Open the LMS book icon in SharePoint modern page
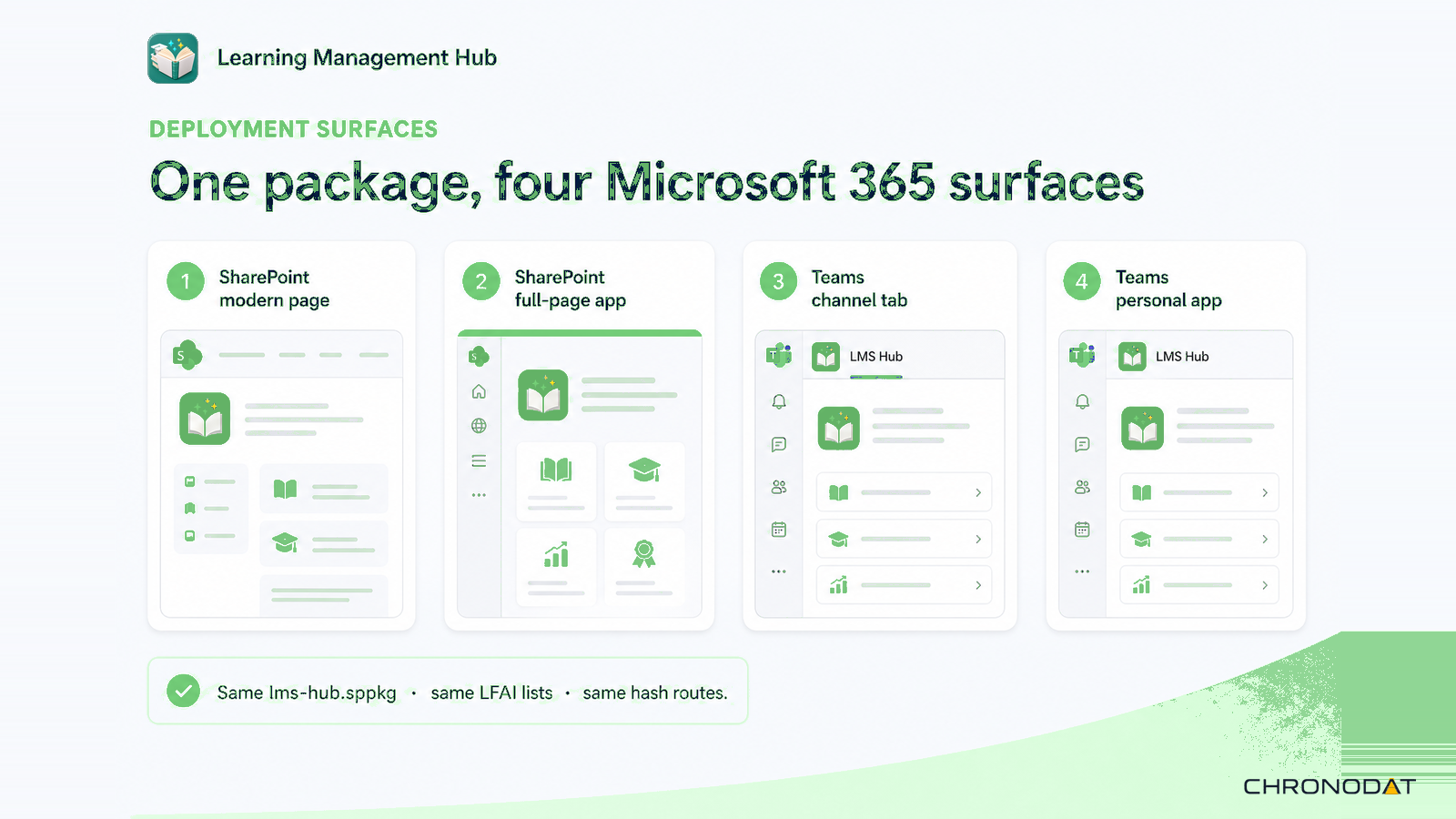This screenshot has height=819, width=1456. 205,419
